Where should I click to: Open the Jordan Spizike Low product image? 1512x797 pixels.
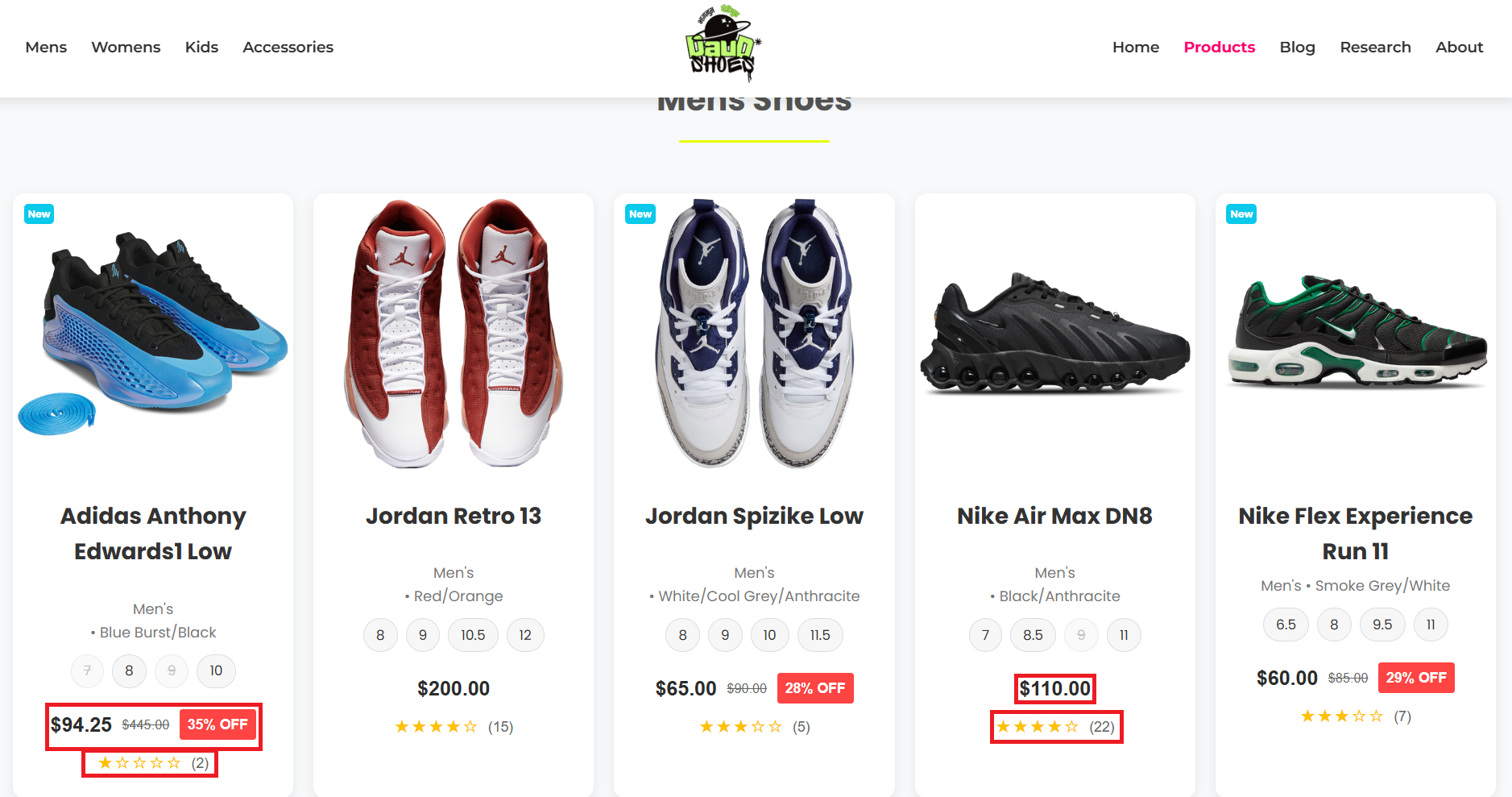pyautogui.click(x=754, y=333)
